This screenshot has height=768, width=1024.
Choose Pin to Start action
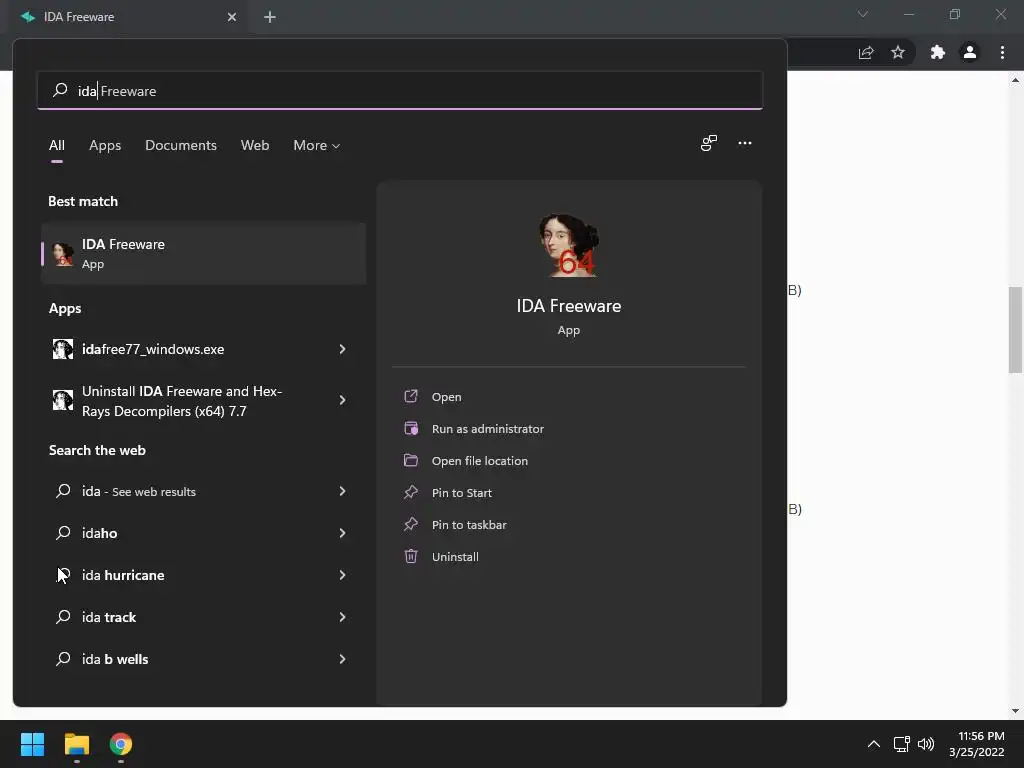(462, 493)
